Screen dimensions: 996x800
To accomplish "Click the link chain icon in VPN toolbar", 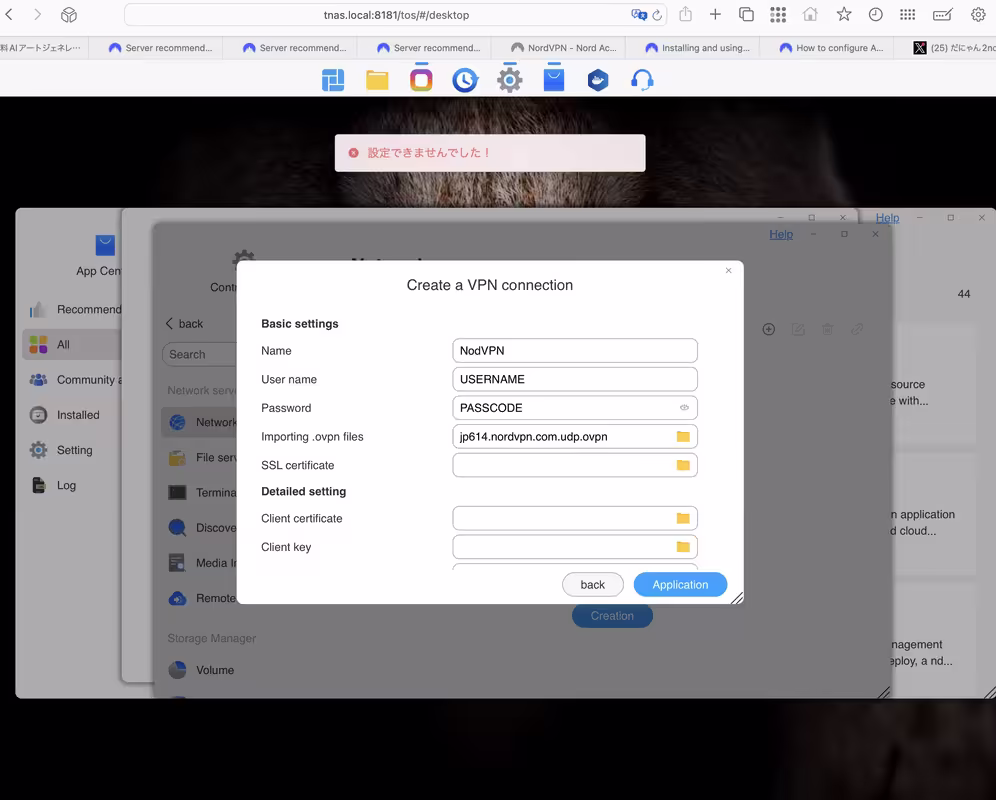I will point(857,329).
